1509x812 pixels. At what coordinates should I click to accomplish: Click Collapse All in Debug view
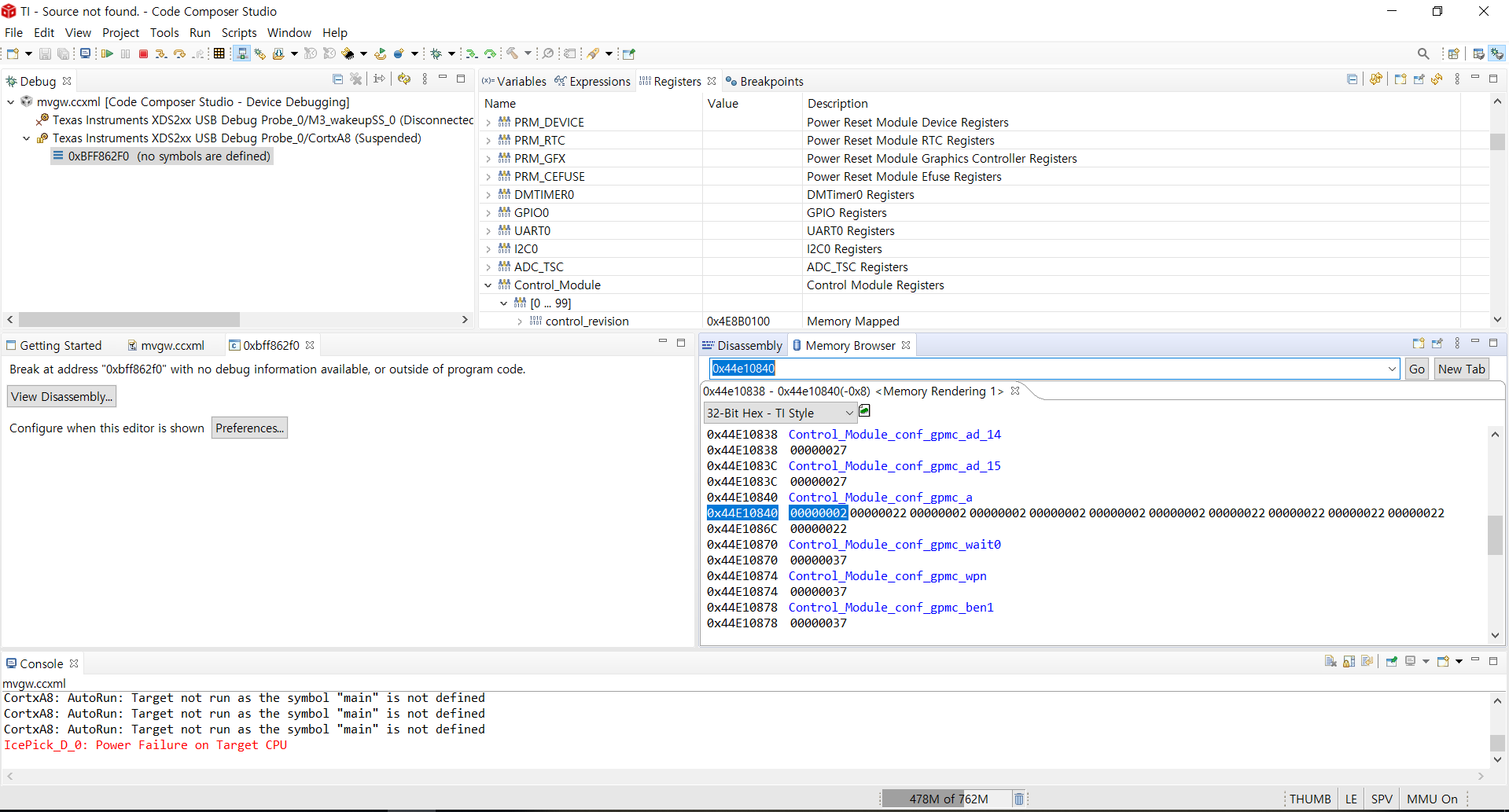[x=337, y=79]
